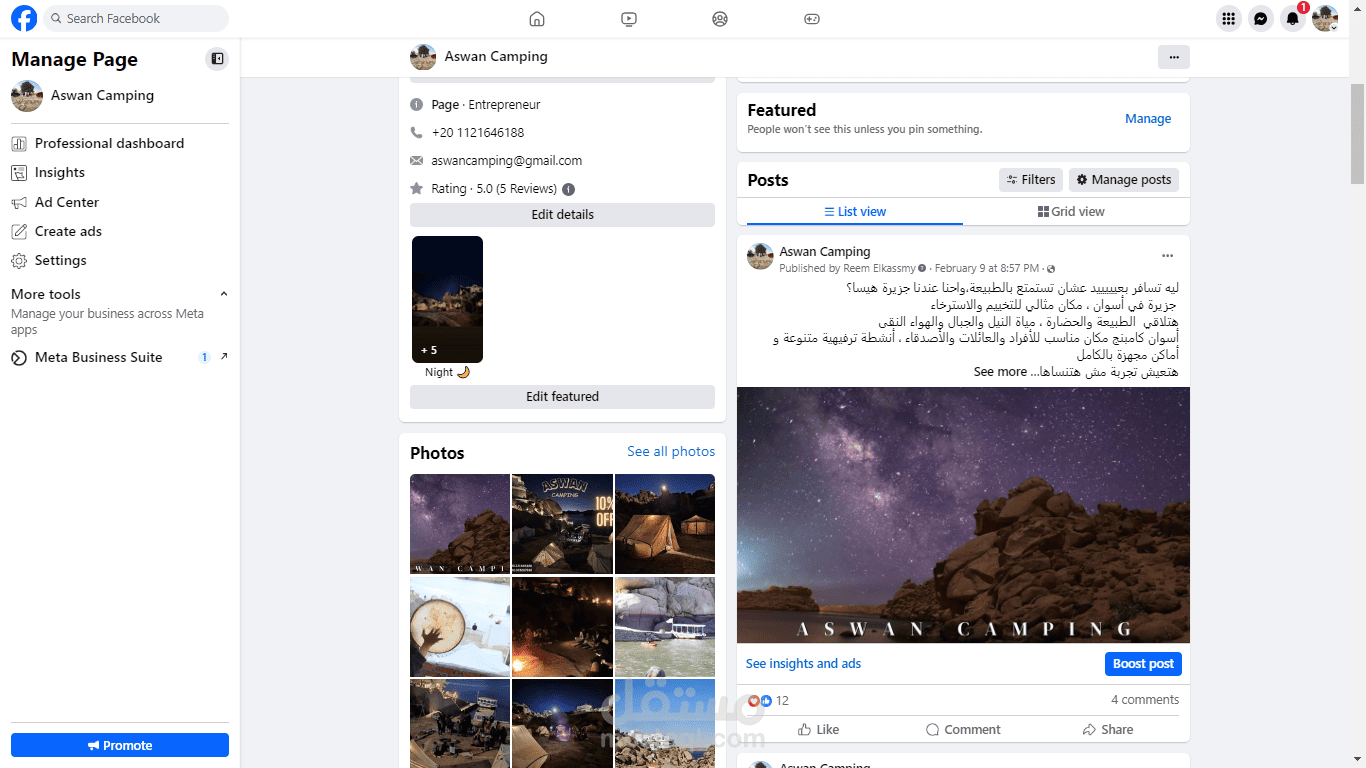Viewport: 1366px width, 768px height.
Task: Click the Manage posts button
Action: 1124,180
